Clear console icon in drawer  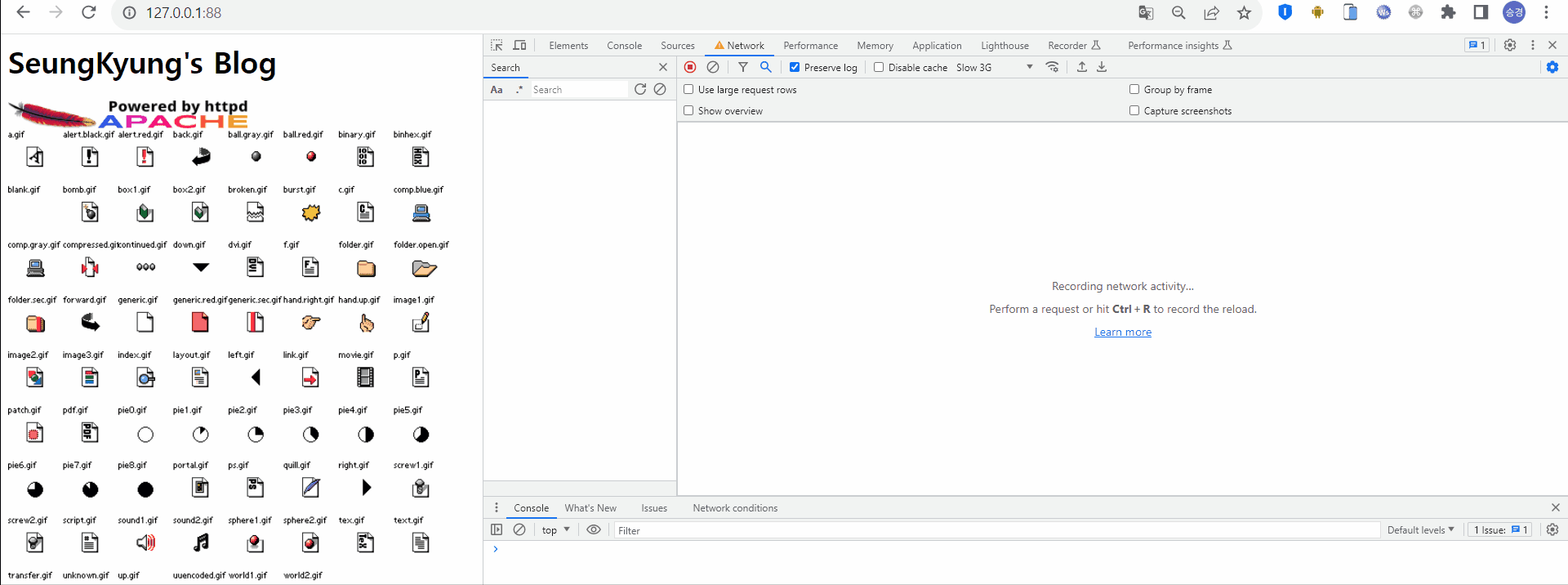[519, 529]
